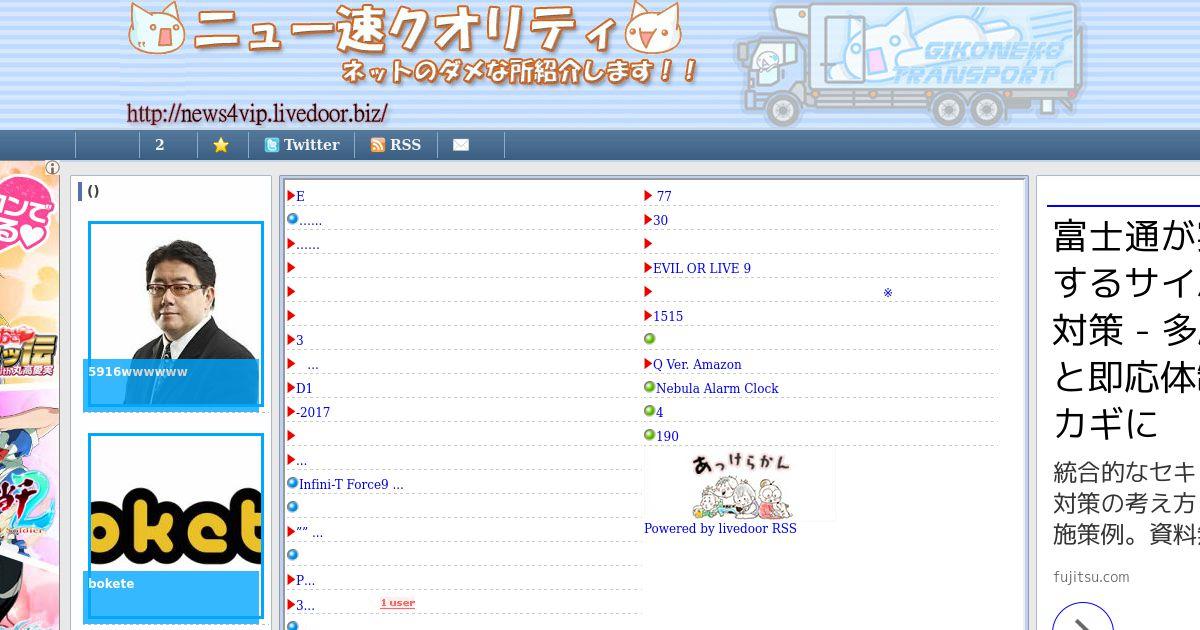Open the '1515' article link

[668, 316]
